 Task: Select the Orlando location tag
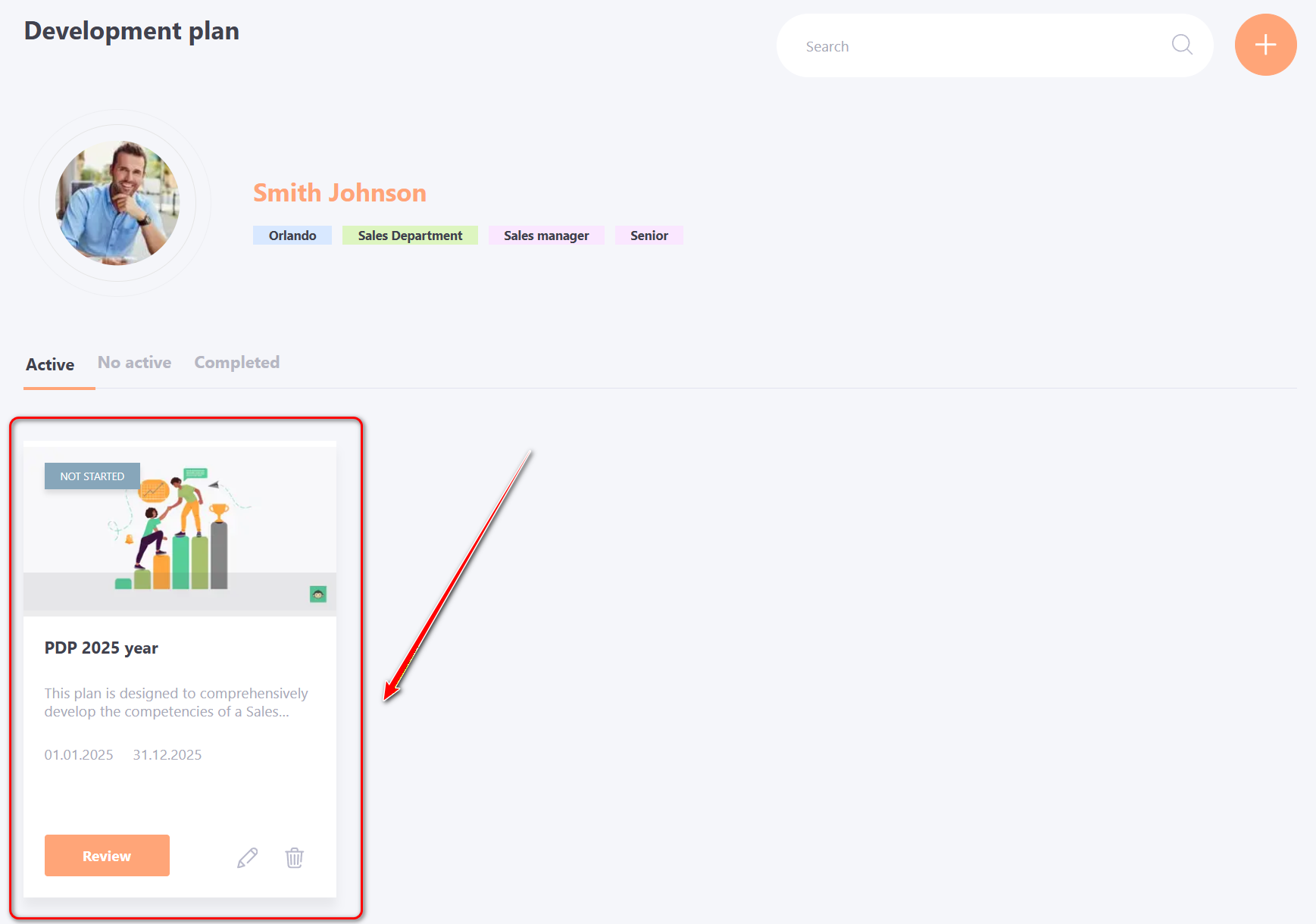[292, 236]
